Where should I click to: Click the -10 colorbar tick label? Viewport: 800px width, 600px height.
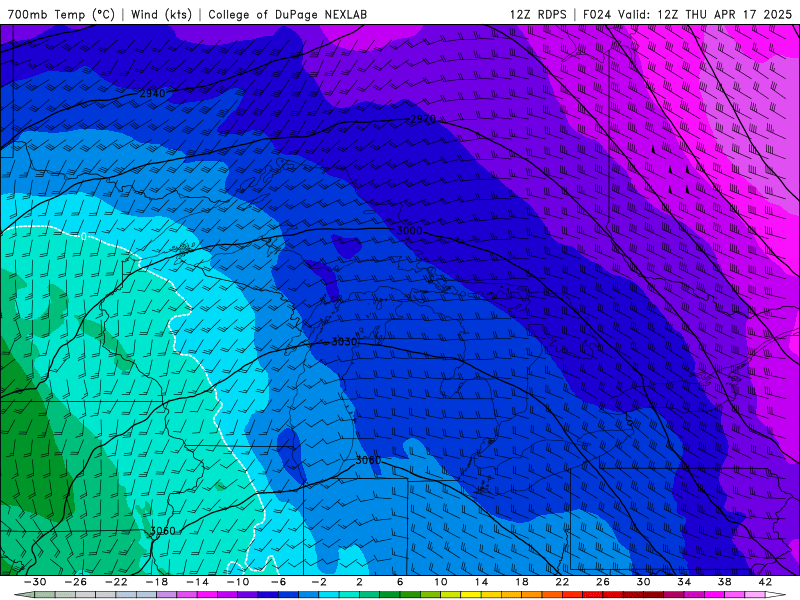[238, 582]
